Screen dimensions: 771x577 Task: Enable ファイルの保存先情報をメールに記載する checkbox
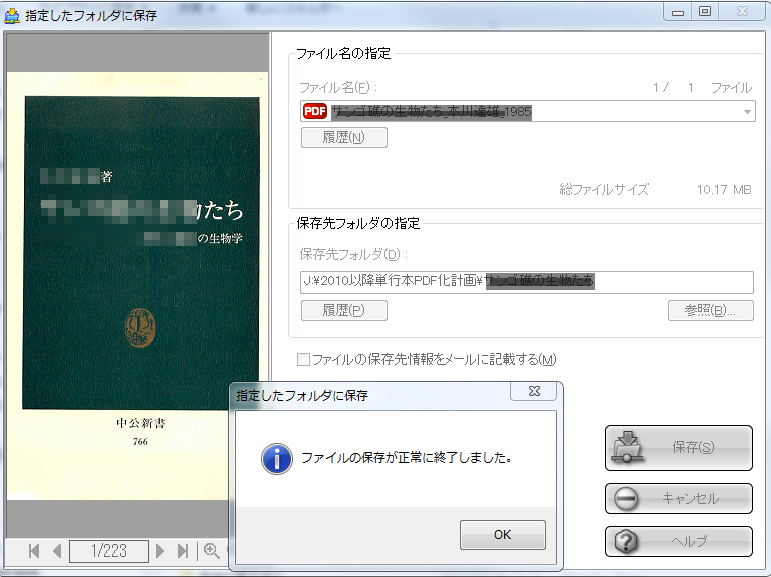303,360
